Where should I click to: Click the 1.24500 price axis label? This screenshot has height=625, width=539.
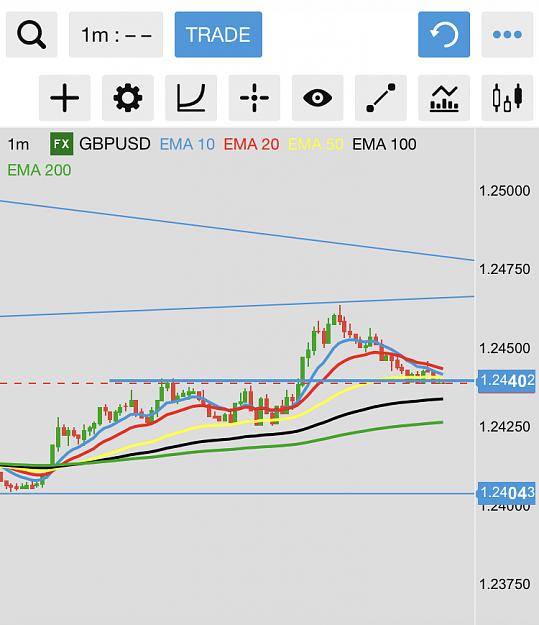tap(504, 348)
